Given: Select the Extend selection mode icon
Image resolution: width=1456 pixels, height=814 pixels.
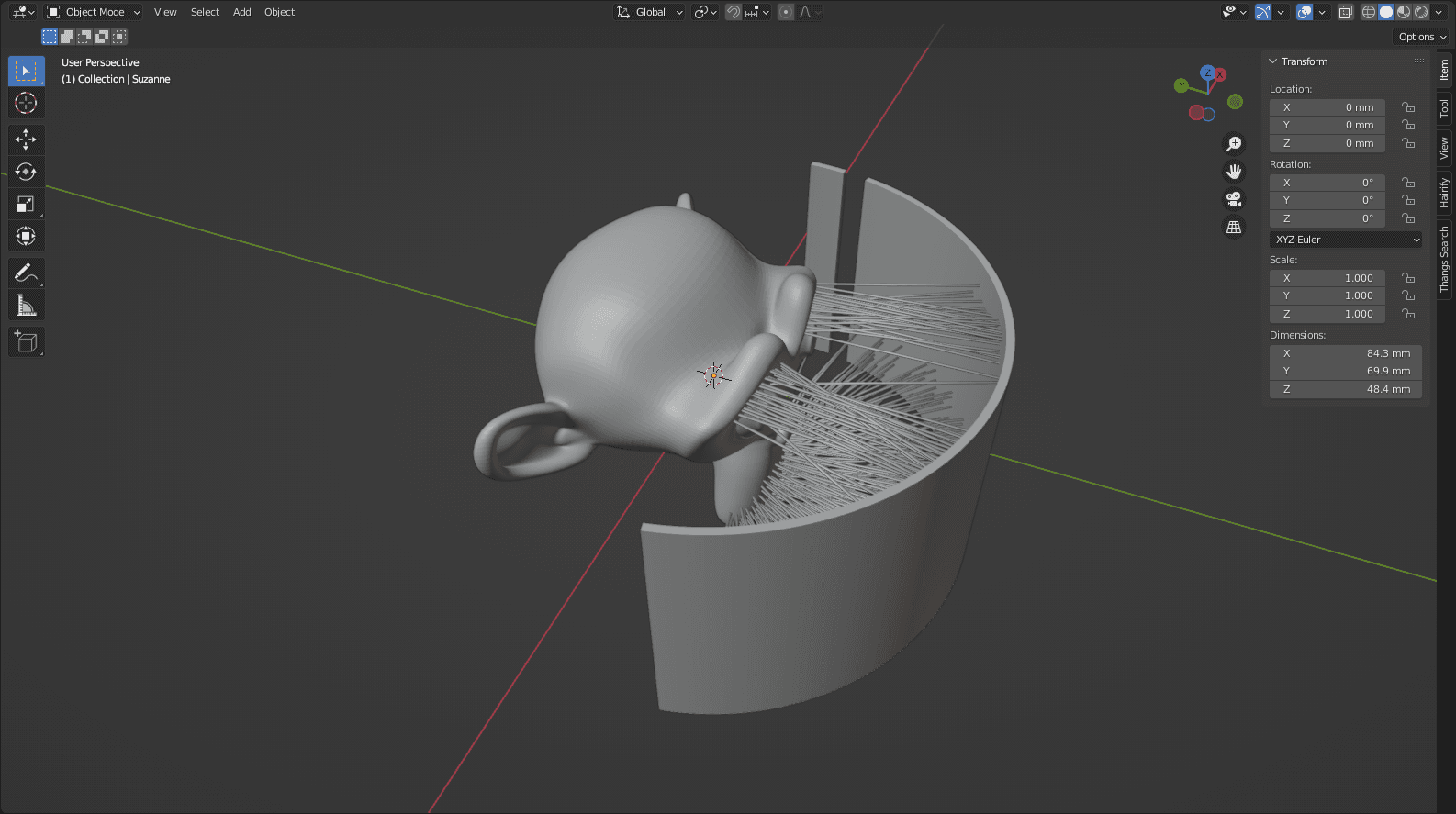Looking at the screenshot, I should tap(67, 37).
